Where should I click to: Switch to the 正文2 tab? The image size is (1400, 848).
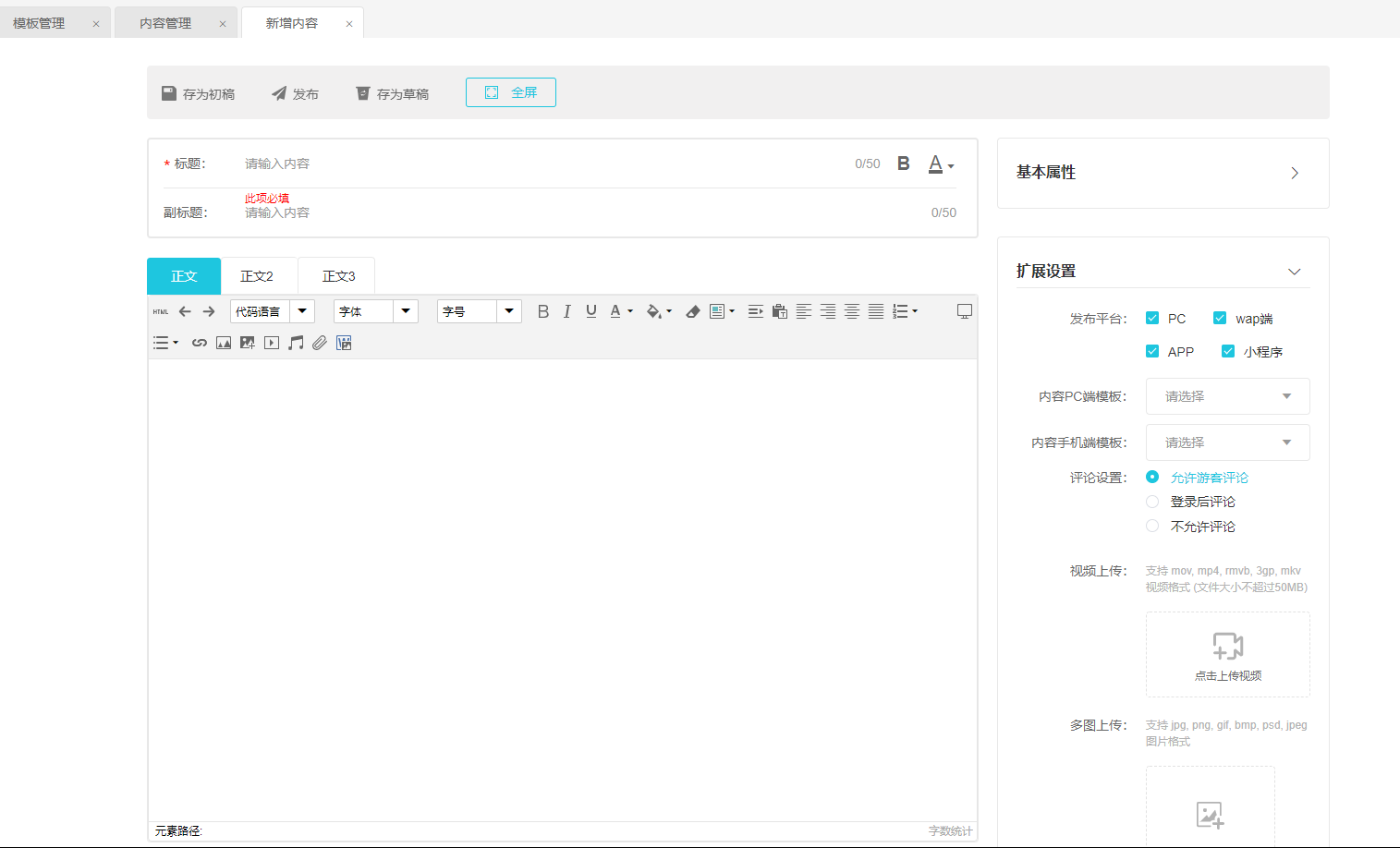pos(257,276)
